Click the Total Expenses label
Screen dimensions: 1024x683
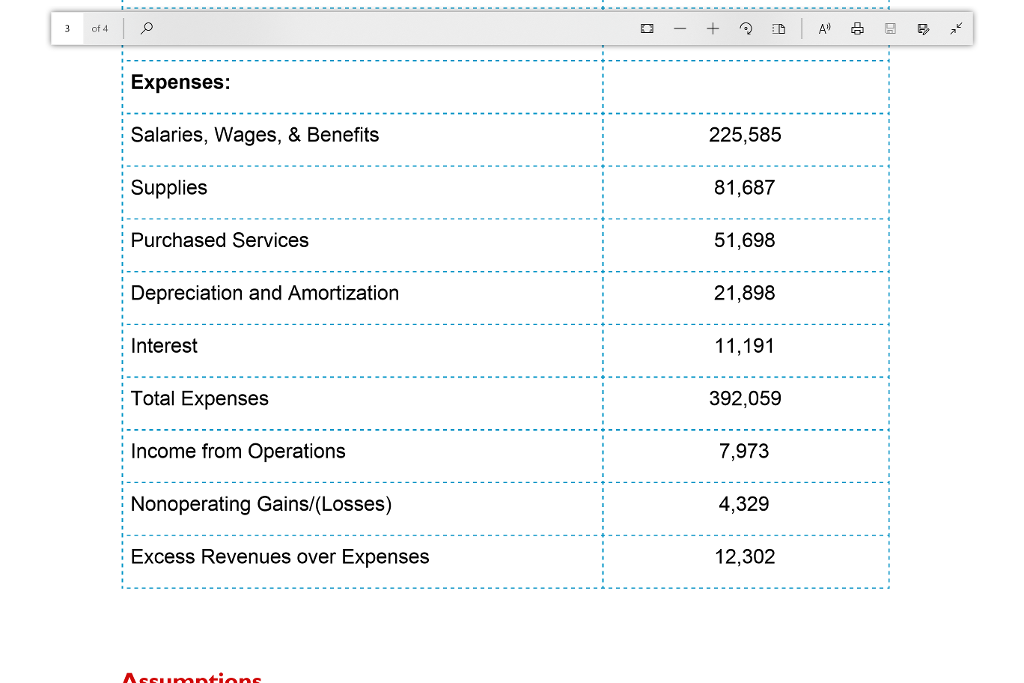pos(199,398)
